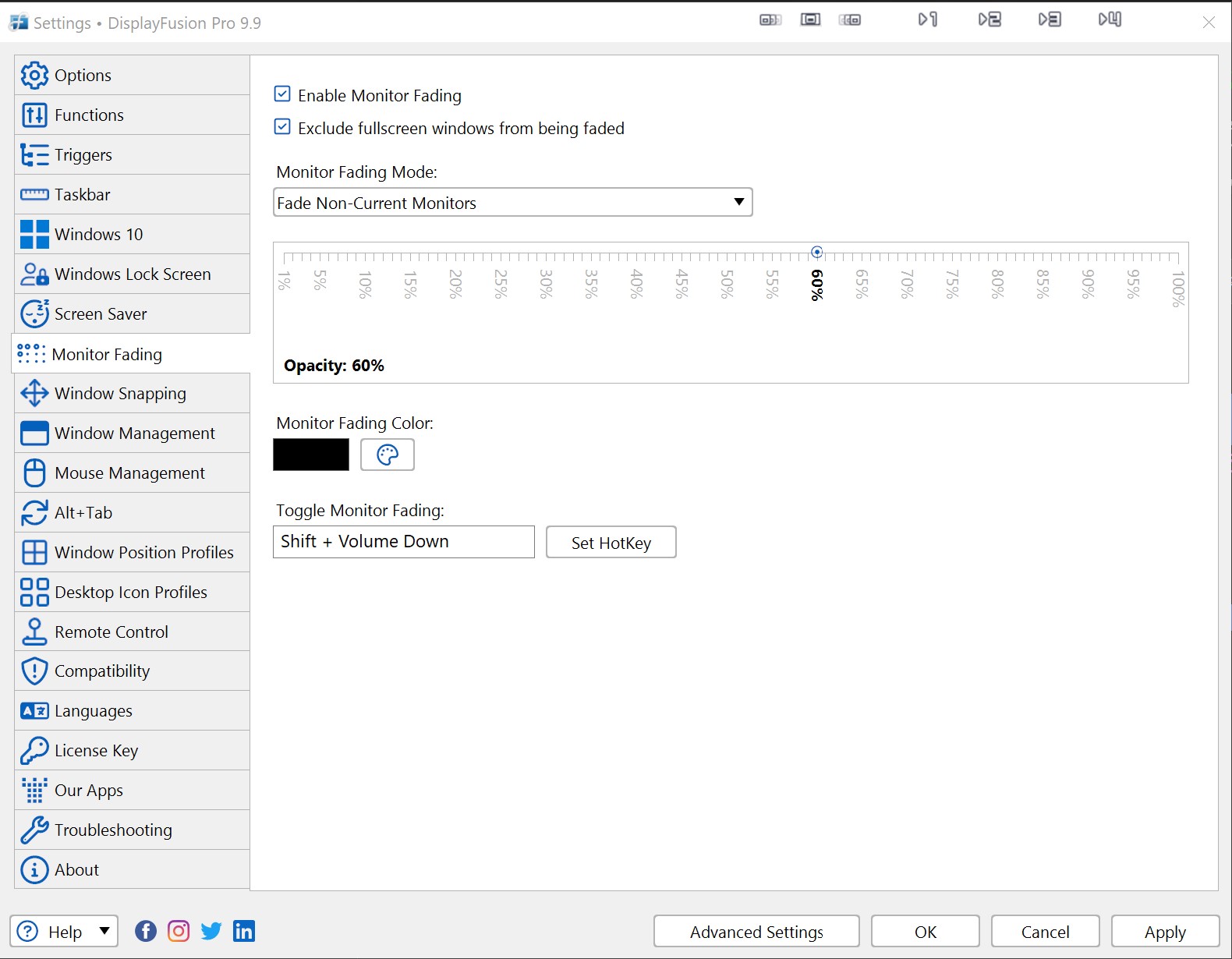Viewport: 1232px width, 959px height.
Task: Open the LinkedIn icon link
Action: 244,931
